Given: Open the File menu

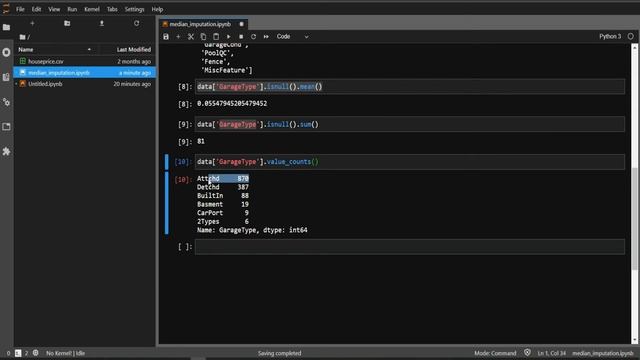Looking at the screenshot, I should (x=20, y=9).
